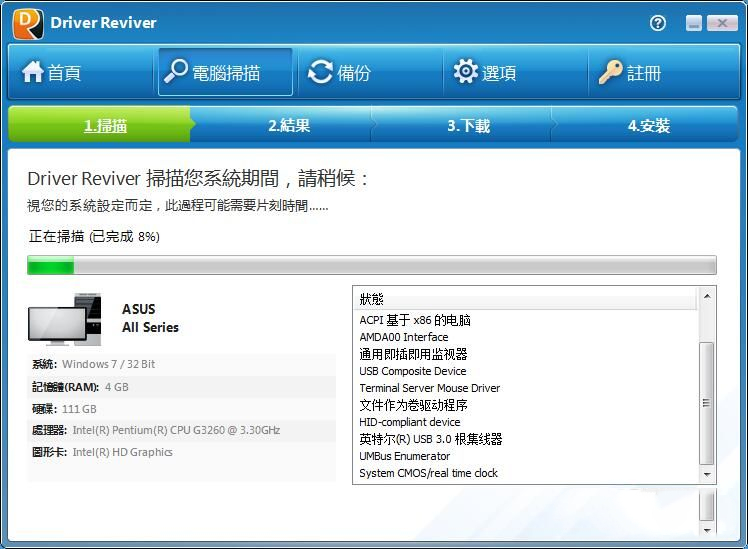The height and width of the screenshot is (549, 748).
Task: Click the house icon for 首頁
Action: pyautogui.click(x=32, y=72)
